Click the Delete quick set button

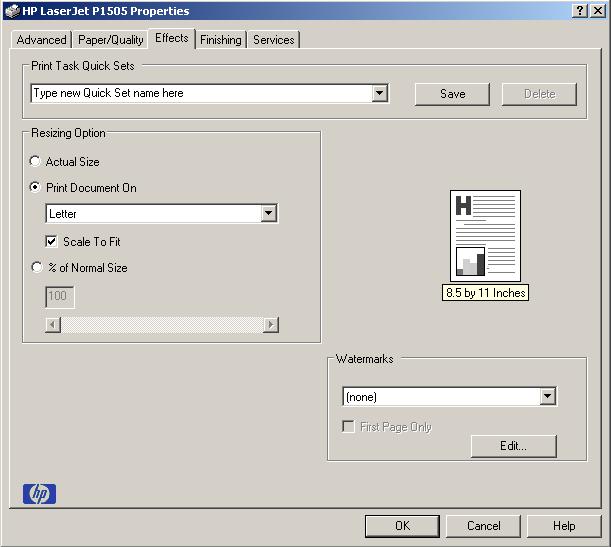(539, 94)
